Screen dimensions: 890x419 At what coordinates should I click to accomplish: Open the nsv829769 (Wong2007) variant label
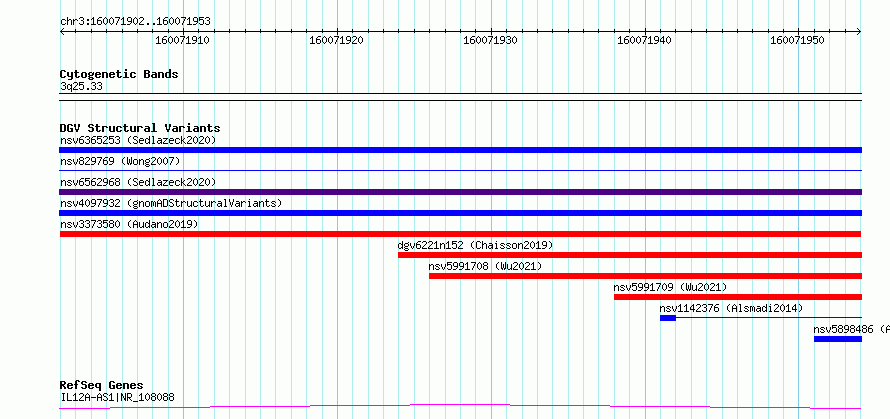coord(120,161)
